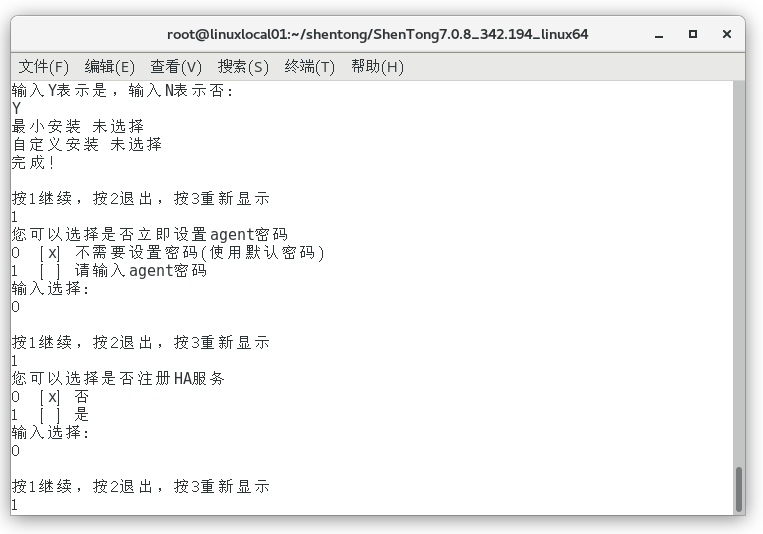The height and width of the screenshot is (534, 763).
Task: Click the line 您可以选择是否注册HA服务
Action: [x=118, y=378]
